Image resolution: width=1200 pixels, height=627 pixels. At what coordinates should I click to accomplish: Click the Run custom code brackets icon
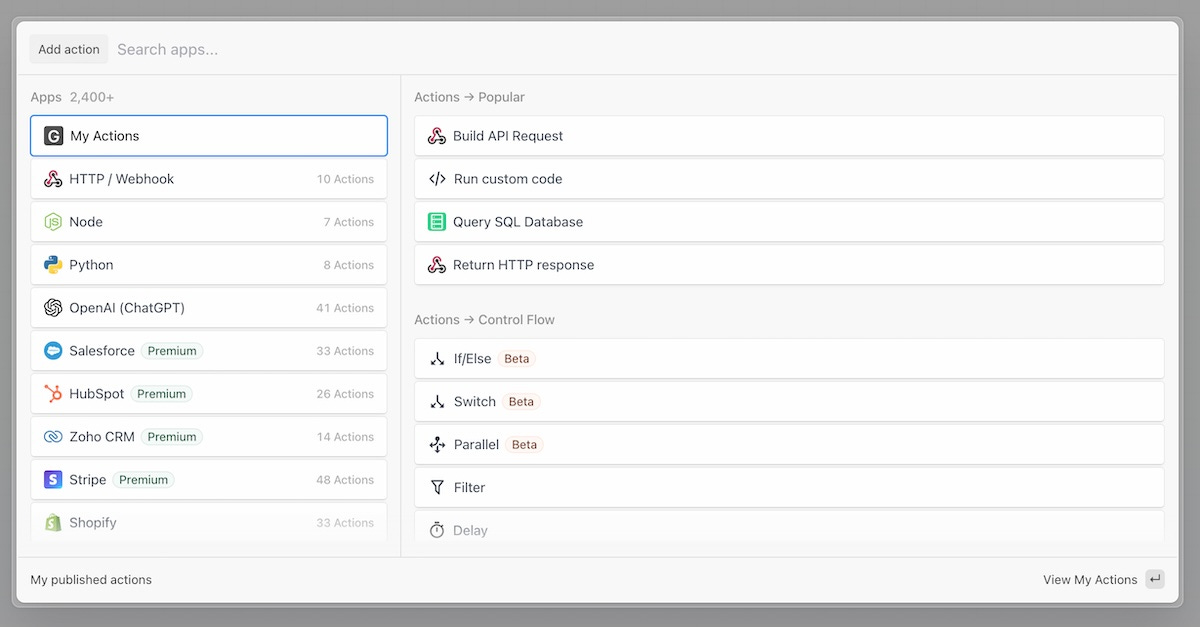(x=437, y=179)
